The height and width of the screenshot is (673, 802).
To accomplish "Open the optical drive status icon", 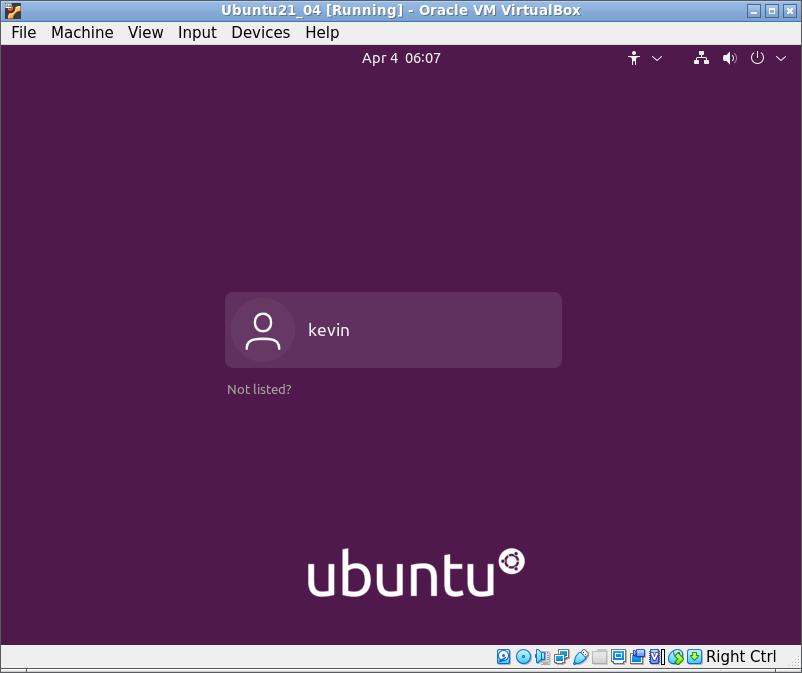I will pyautogui.click(x=523, y=657).
